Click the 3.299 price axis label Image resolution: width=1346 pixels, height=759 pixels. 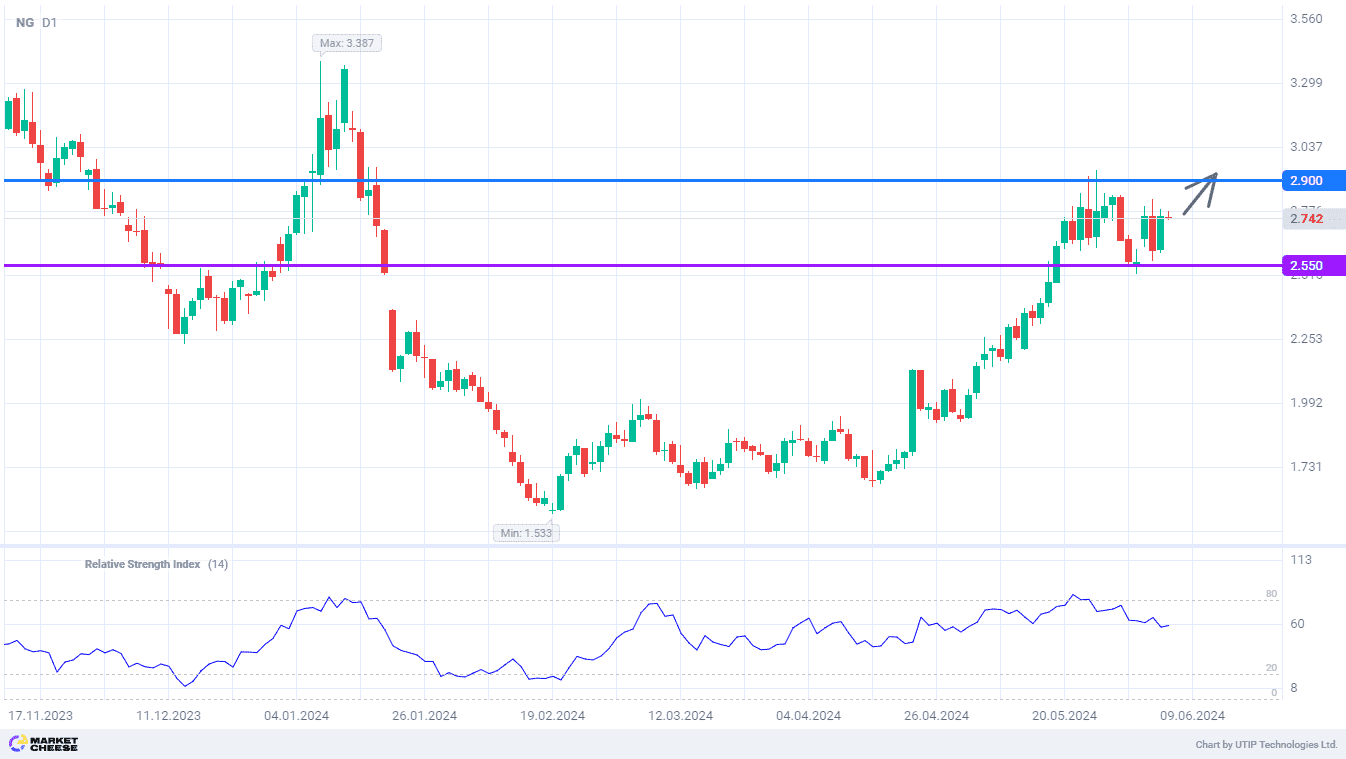(x=1306, y=83)
